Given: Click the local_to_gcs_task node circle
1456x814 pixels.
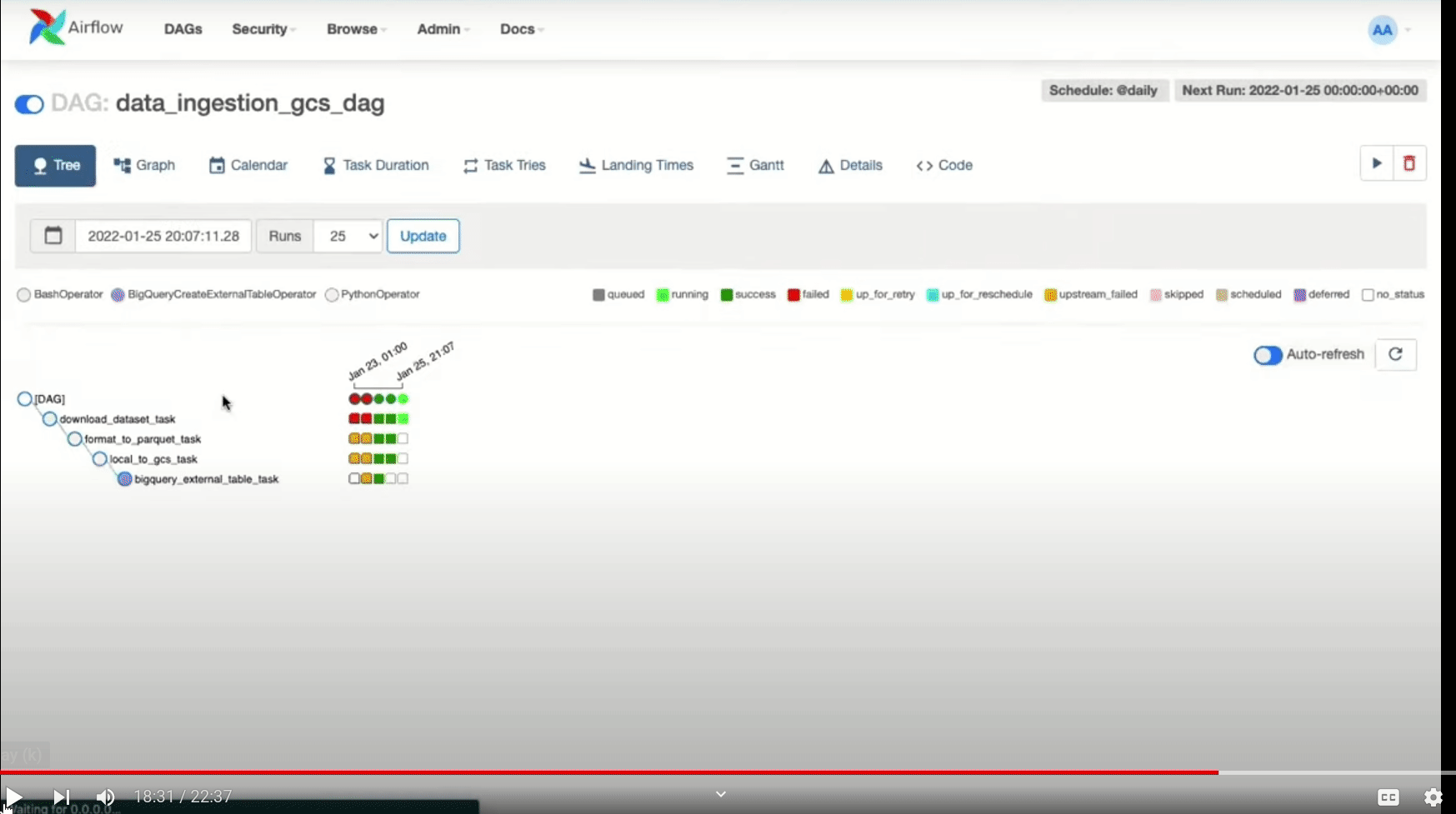Looking at the screenshot, I should coord(100,459).
